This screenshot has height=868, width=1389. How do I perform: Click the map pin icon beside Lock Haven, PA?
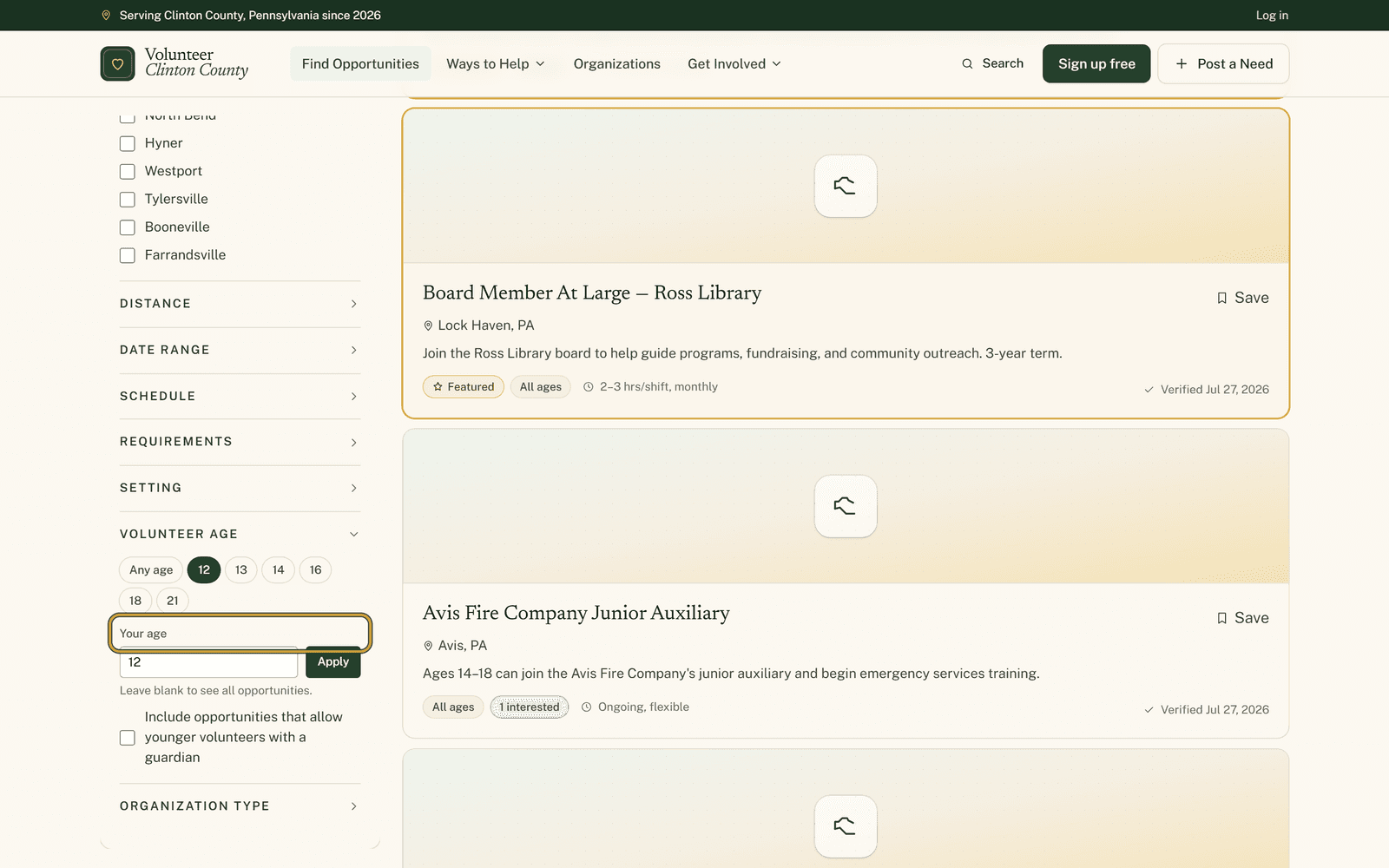[x=428, y=325]
